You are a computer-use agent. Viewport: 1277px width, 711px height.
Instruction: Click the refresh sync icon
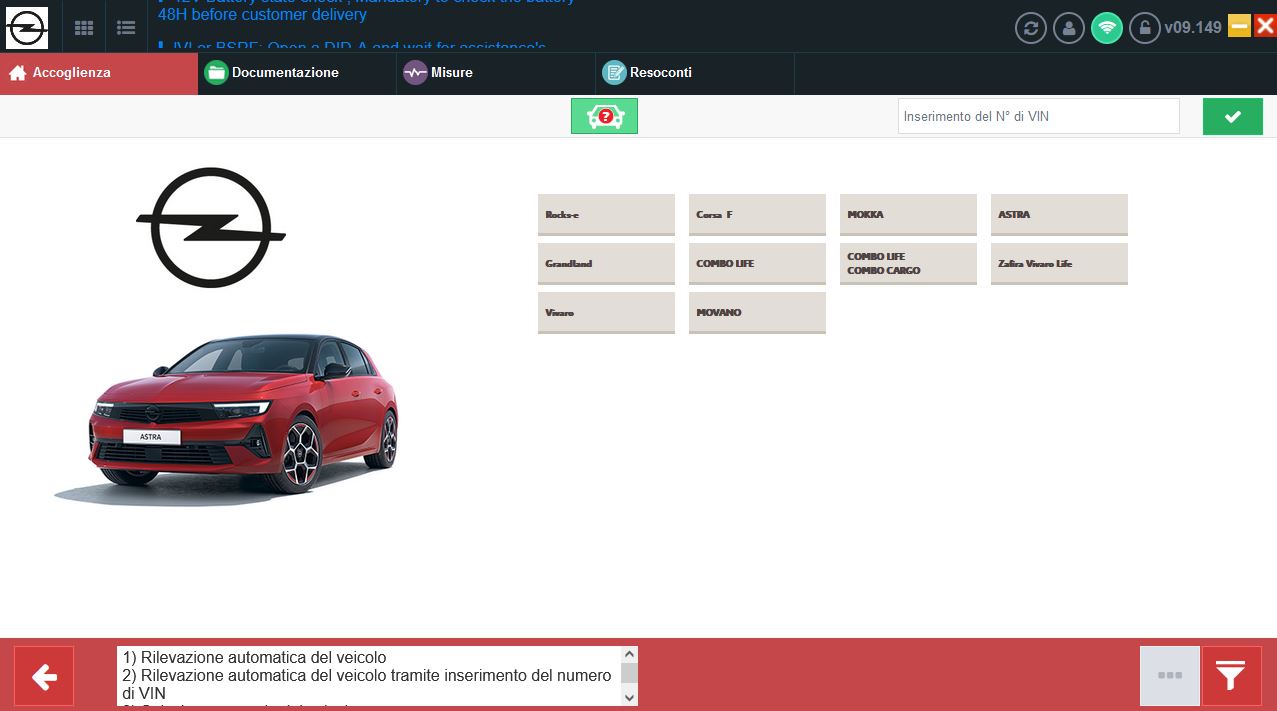pyautogui.click(x=1030, y=27)
